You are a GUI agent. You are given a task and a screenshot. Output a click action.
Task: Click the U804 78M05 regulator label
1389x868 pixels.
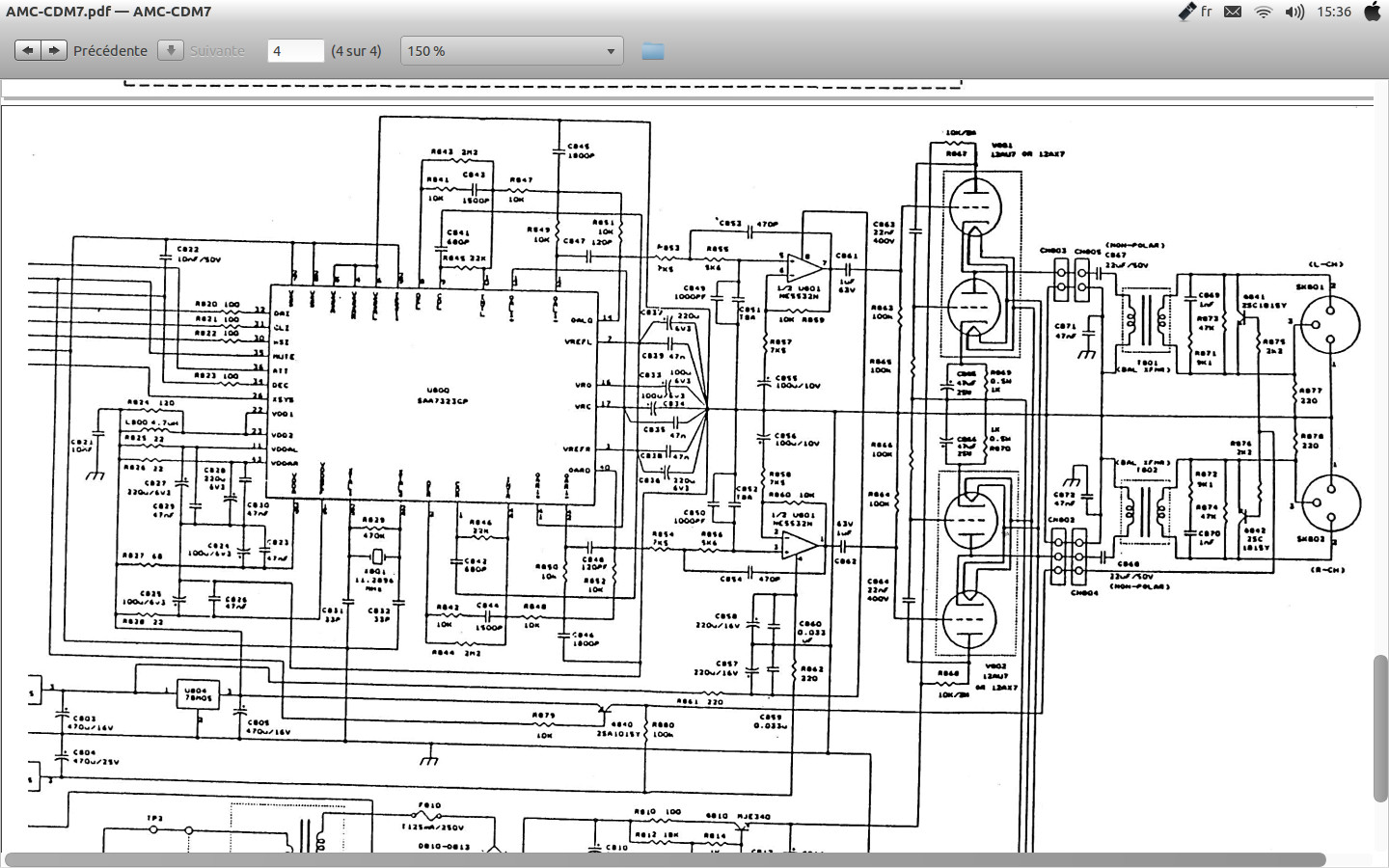(x=198, y=693)
